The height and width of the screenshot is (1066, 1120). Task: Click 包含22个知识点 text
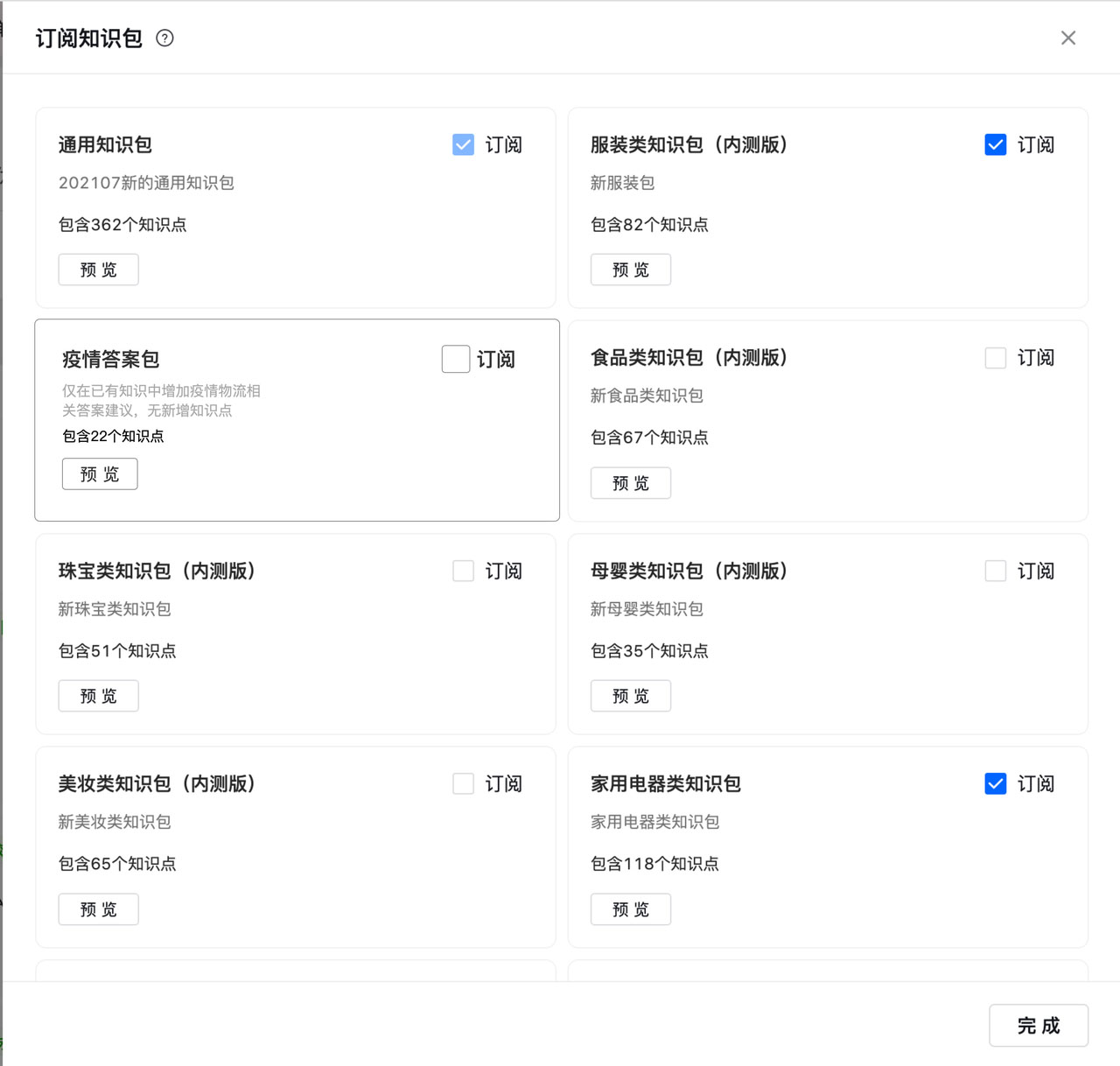click(x=113, y=436)
